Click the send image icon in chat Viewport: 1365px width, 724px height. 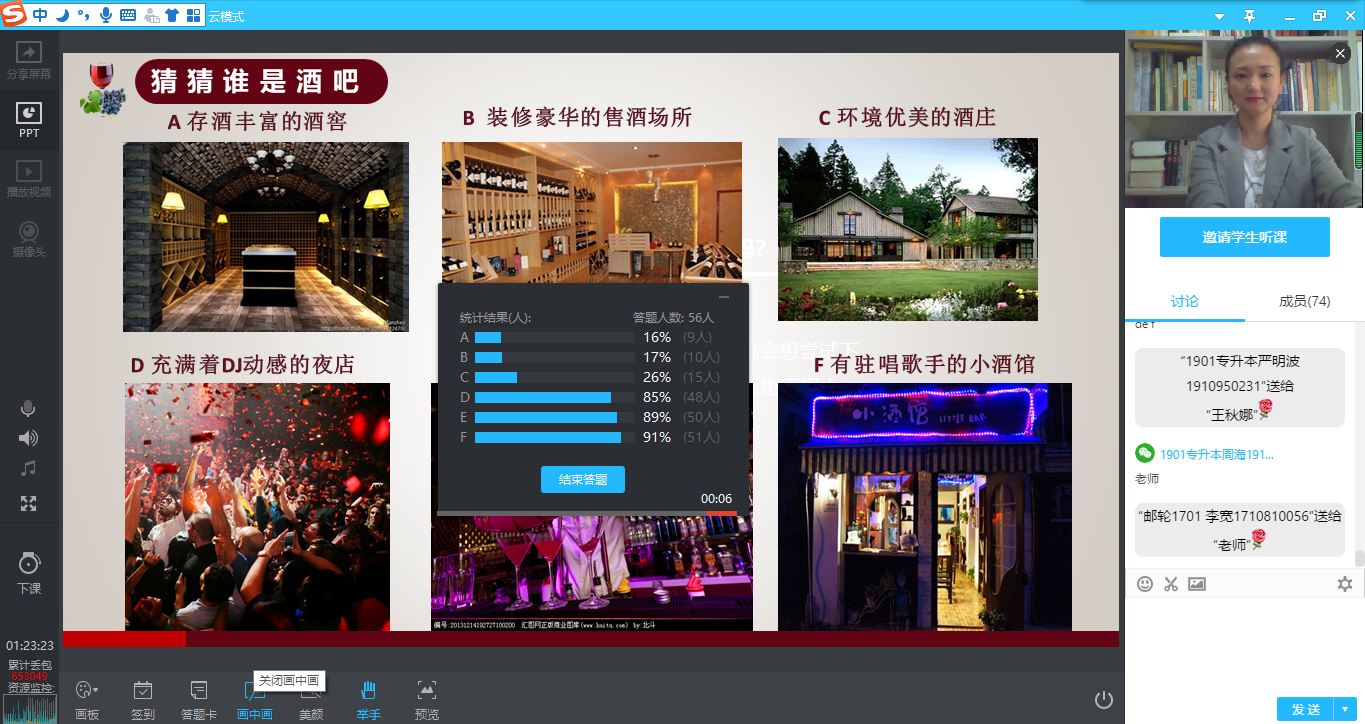[x=1197, y=584]
